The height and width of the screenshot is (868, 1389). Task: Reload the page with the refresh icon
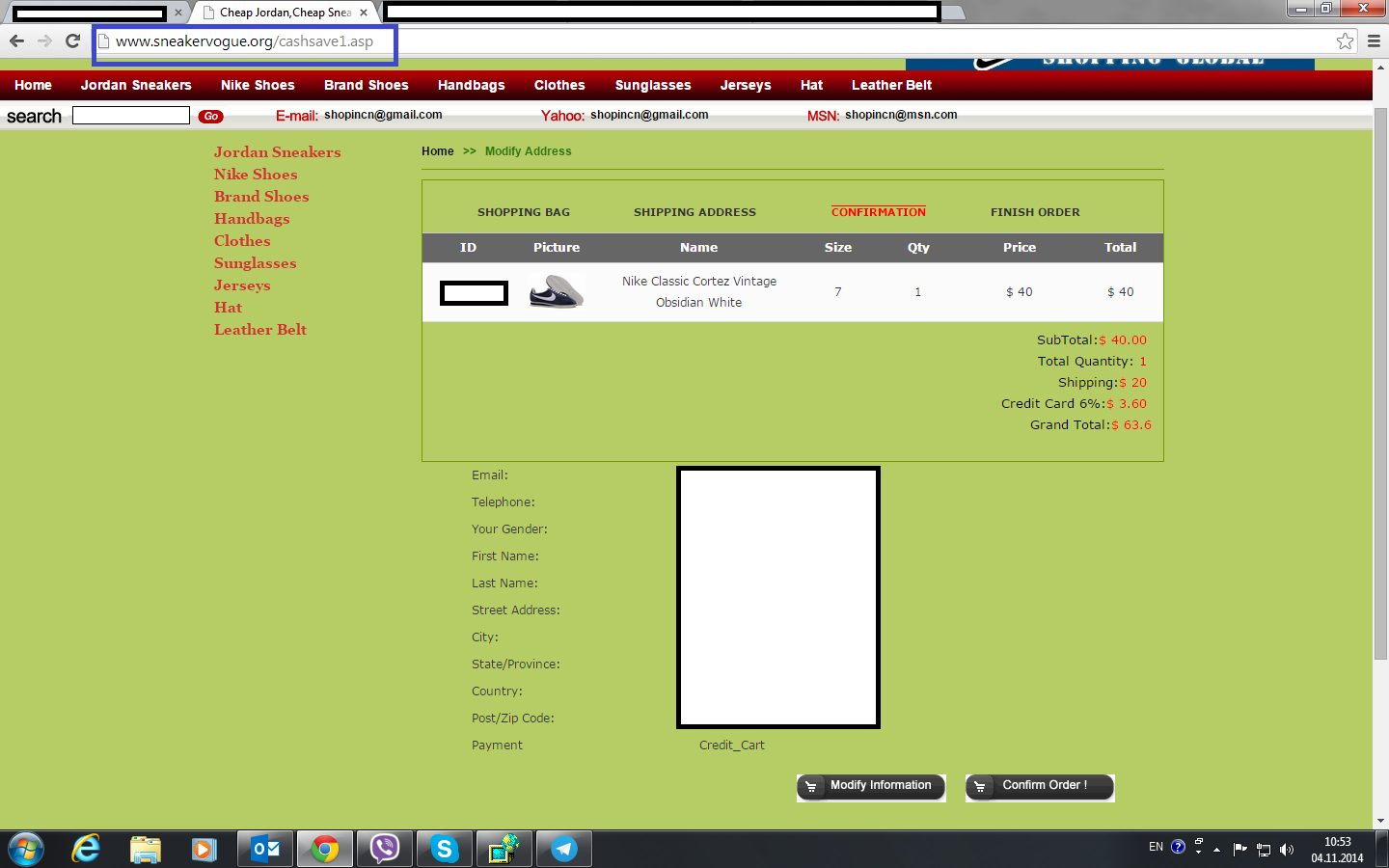(72, 41)
